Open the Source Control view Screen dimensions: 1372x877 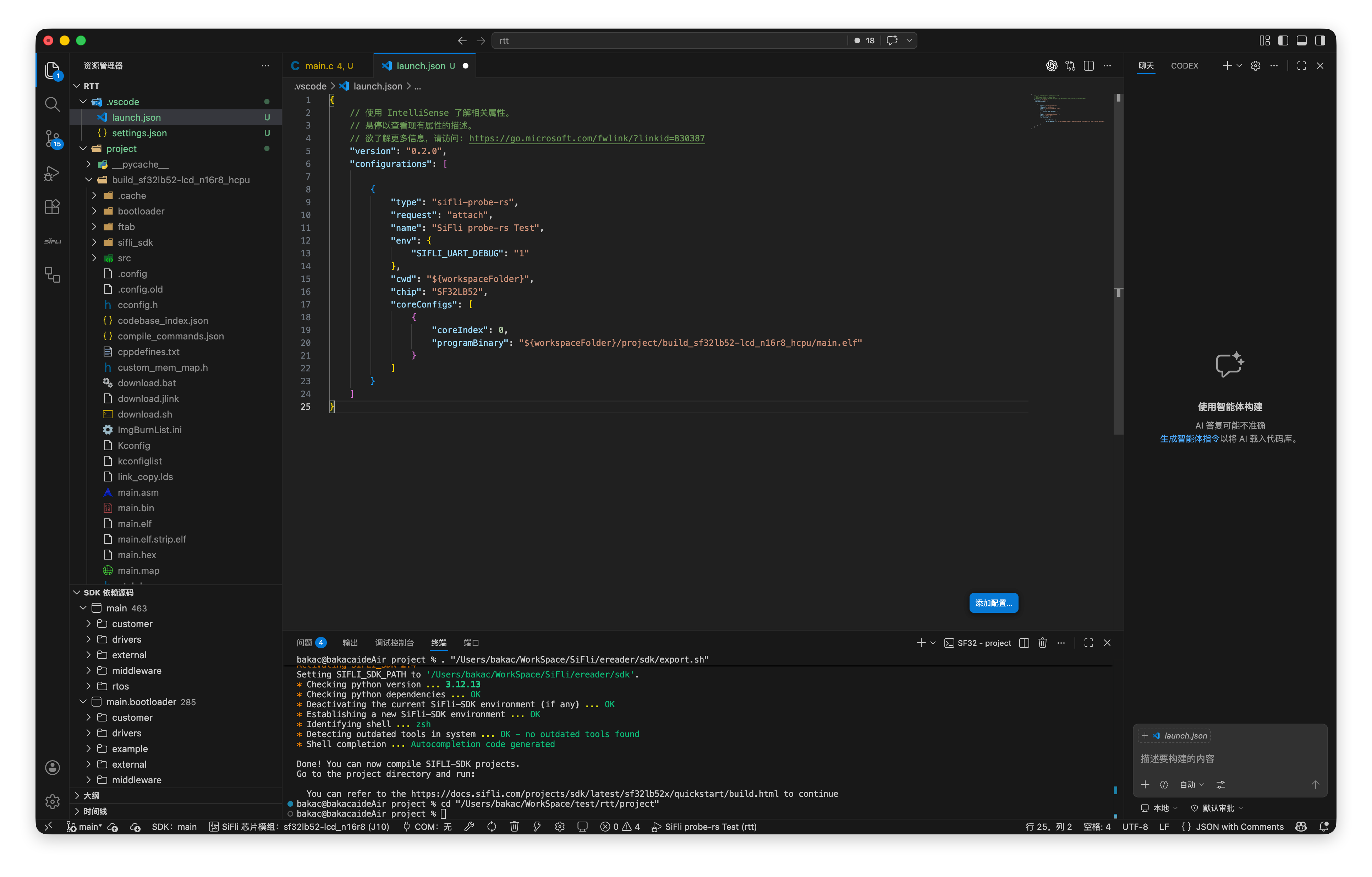click(52, 138)
